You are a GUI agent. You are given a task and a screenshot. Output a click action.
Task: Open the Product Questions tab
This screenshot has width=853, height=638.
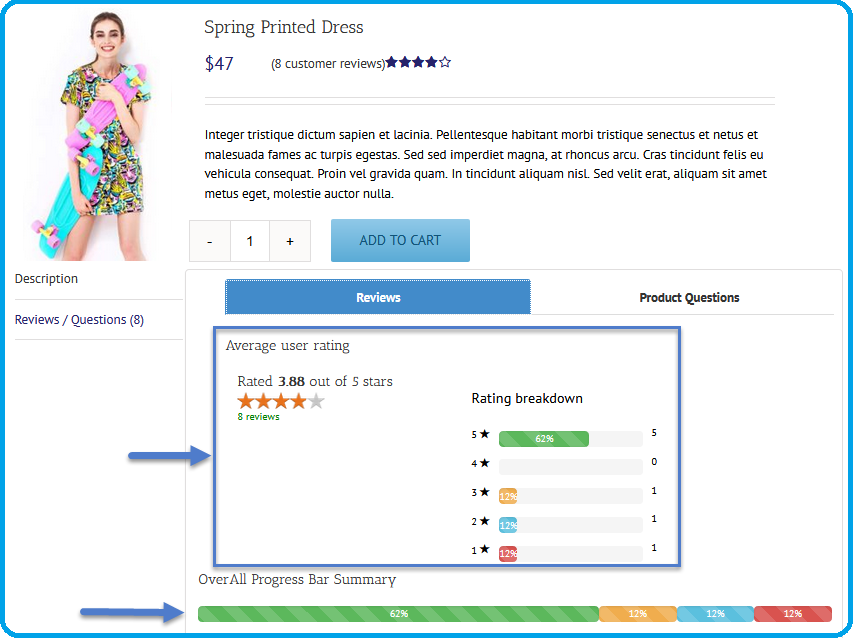click(689, 298)
